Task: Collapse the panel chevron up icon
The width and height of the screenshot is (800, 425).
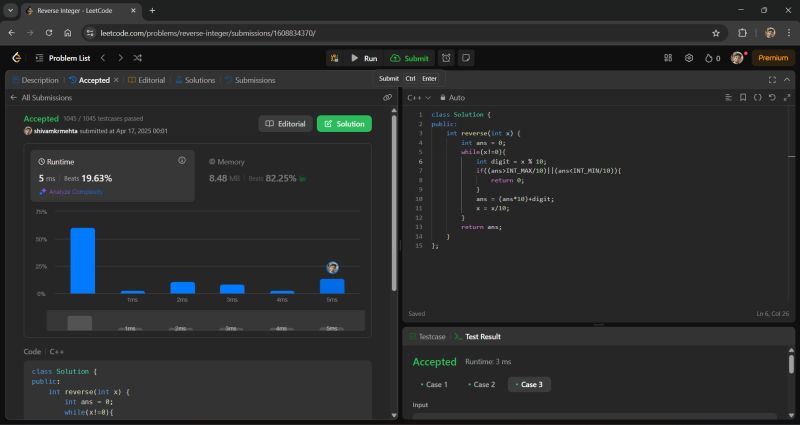Action: click(x=787, y=80)
